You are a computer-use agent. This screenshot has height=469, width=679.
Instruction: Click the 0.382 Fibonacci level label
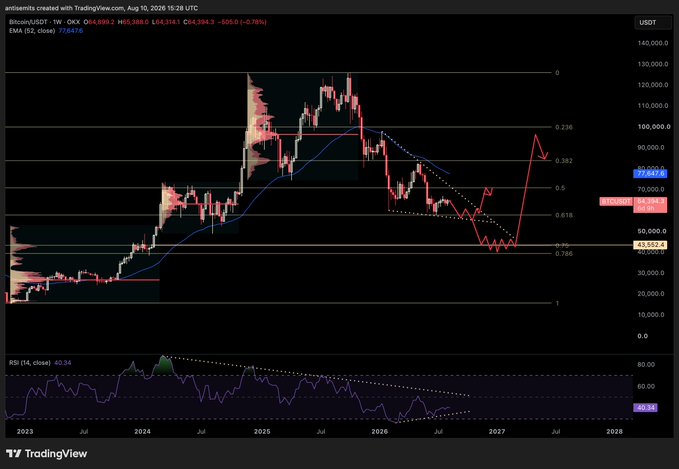click(563, 161)
